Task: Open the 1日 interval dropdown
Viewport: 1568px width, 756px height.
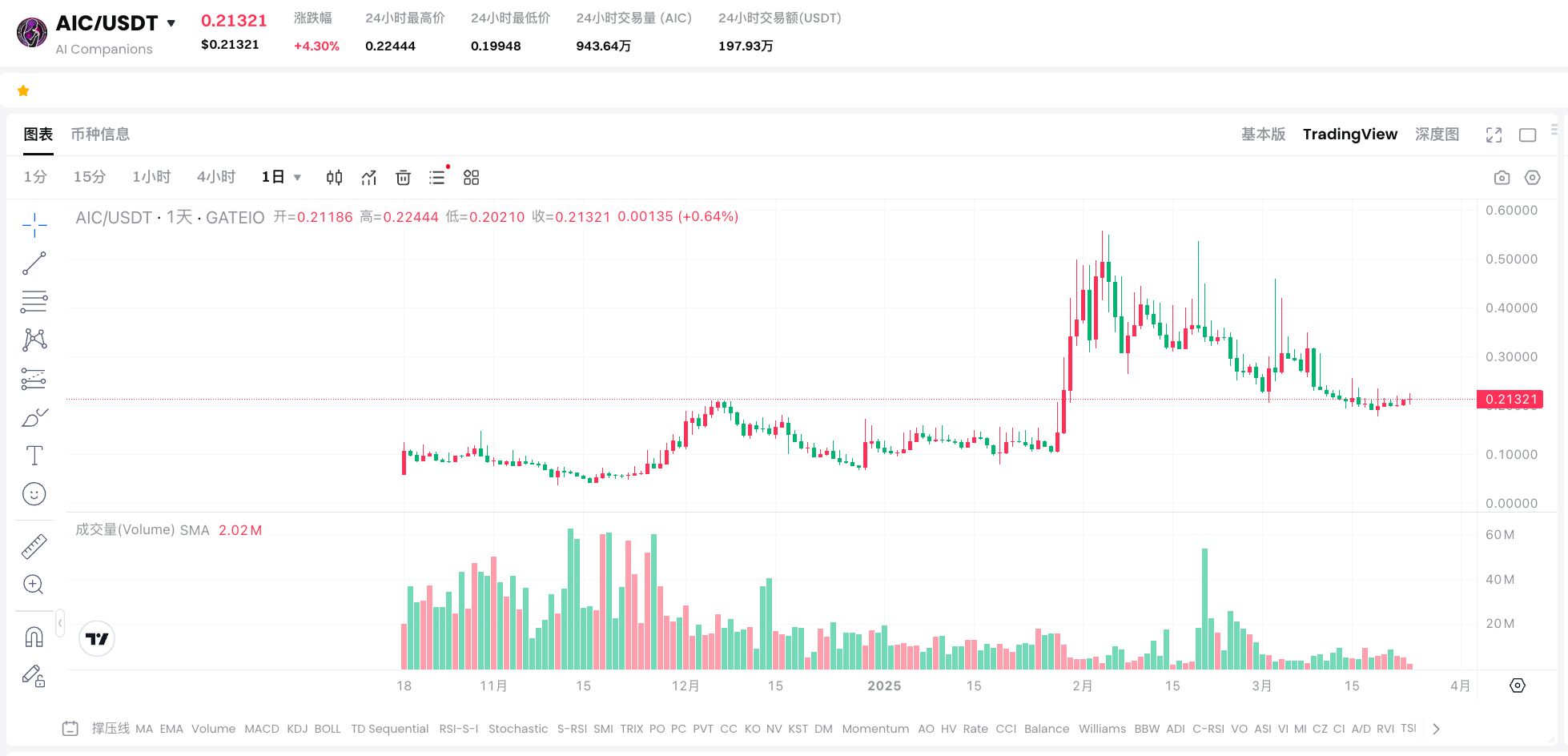Action: (x=281, y=177)
